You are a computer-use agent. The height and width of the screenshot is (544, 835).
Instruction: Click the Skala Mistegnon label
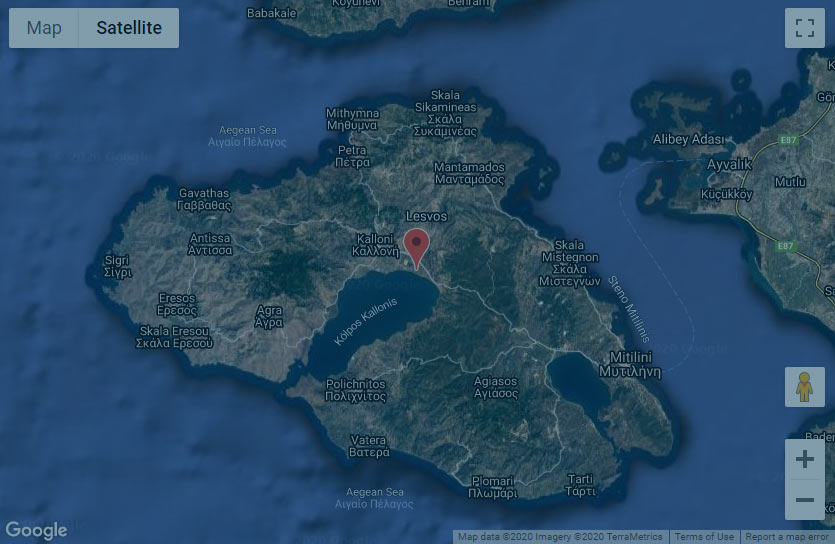[x=569, y=263]
